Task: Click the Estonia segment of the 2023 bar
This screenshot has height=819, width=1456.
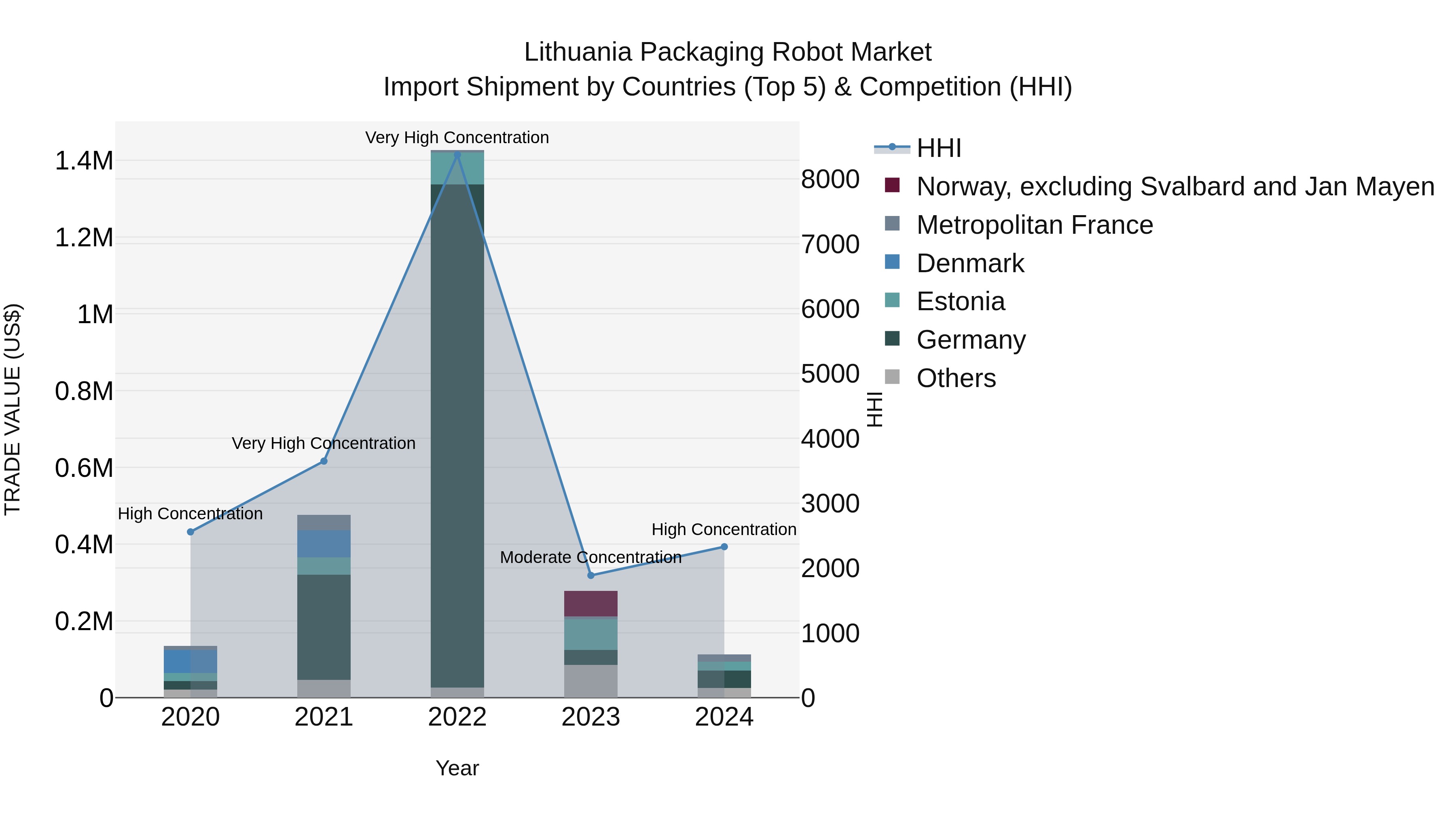Action: coord(590,635)
